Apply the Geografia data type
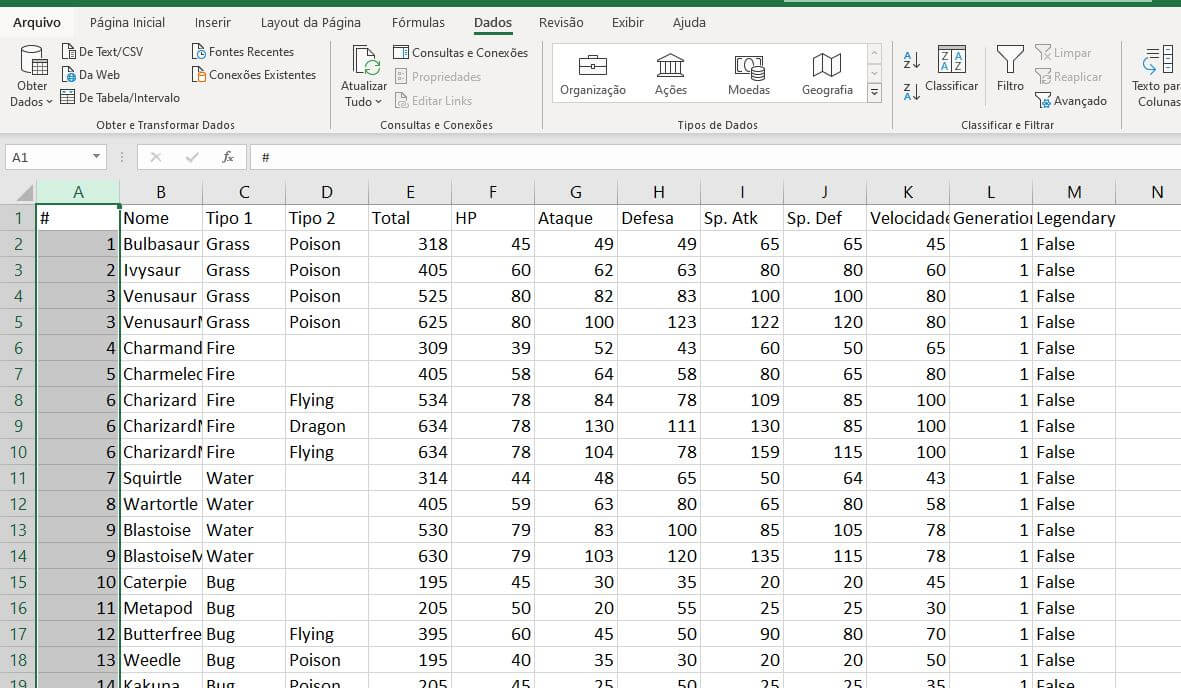This screenshot has height=688, width=1181. tap(826, 70)
